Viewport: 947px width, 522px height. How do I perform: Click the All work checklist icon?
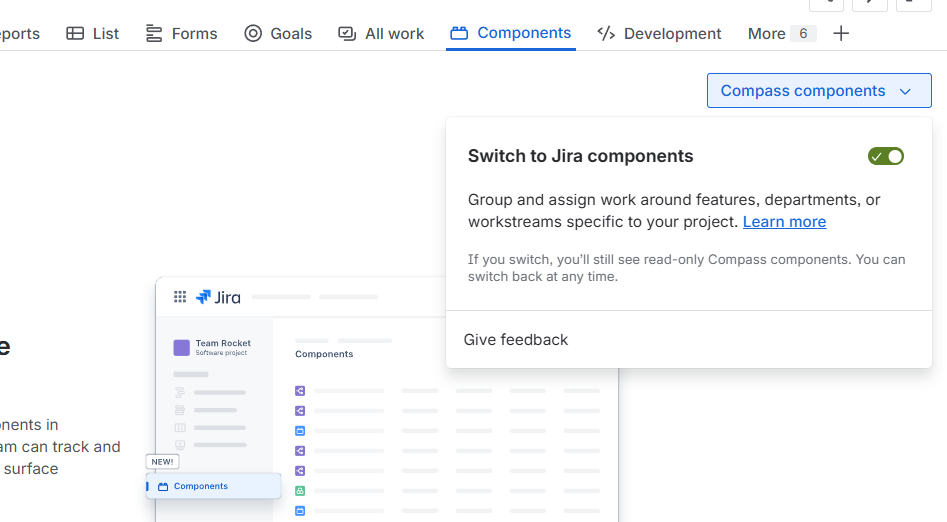click(347, 34)
